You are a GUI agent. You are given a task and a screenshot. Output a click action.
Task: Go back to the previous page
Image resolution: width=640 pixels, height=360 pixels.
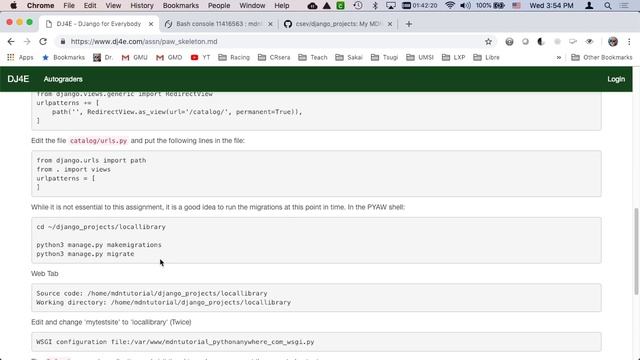11,42
